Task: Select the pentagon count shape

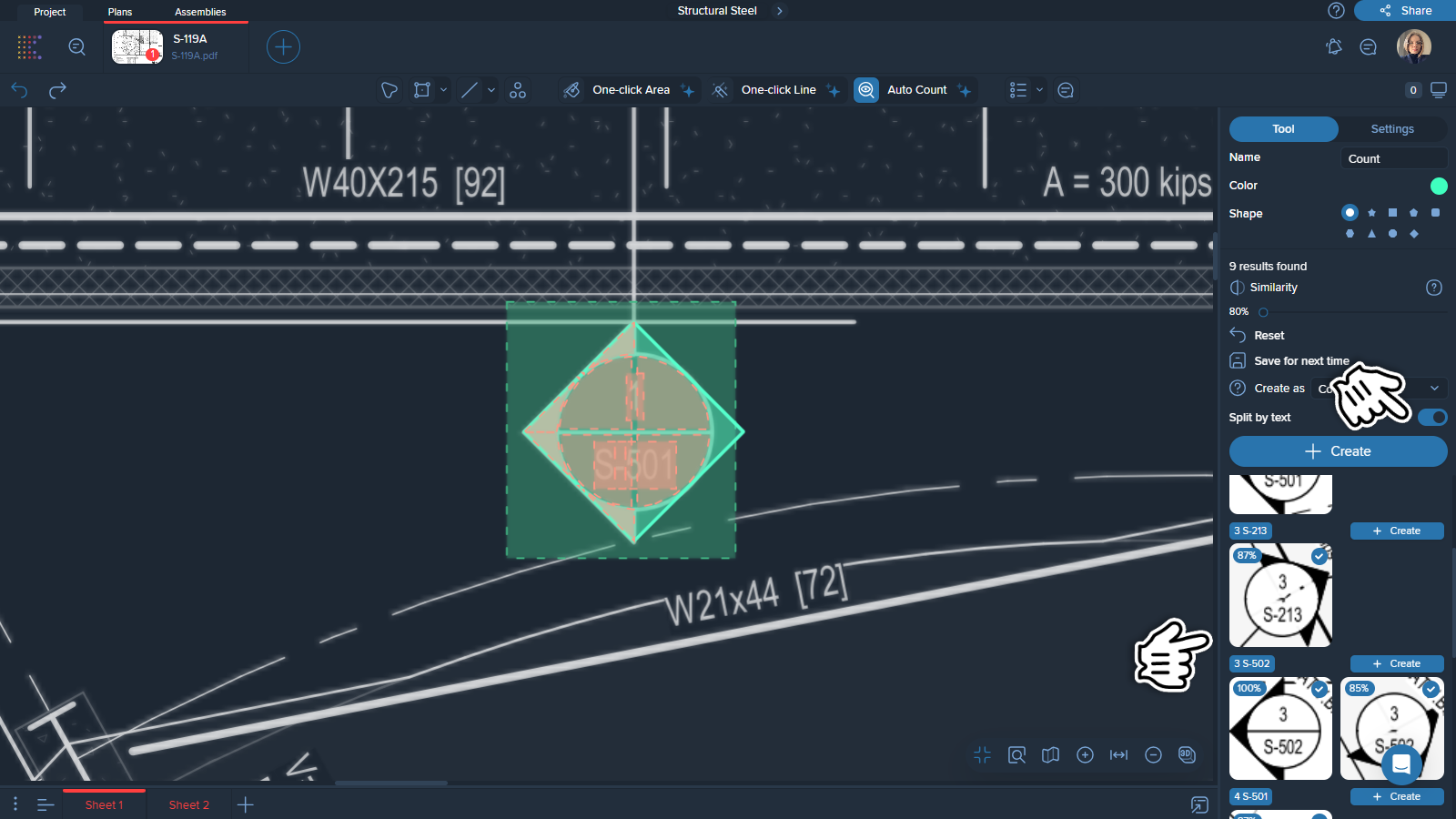Action: click(1413, 213)
